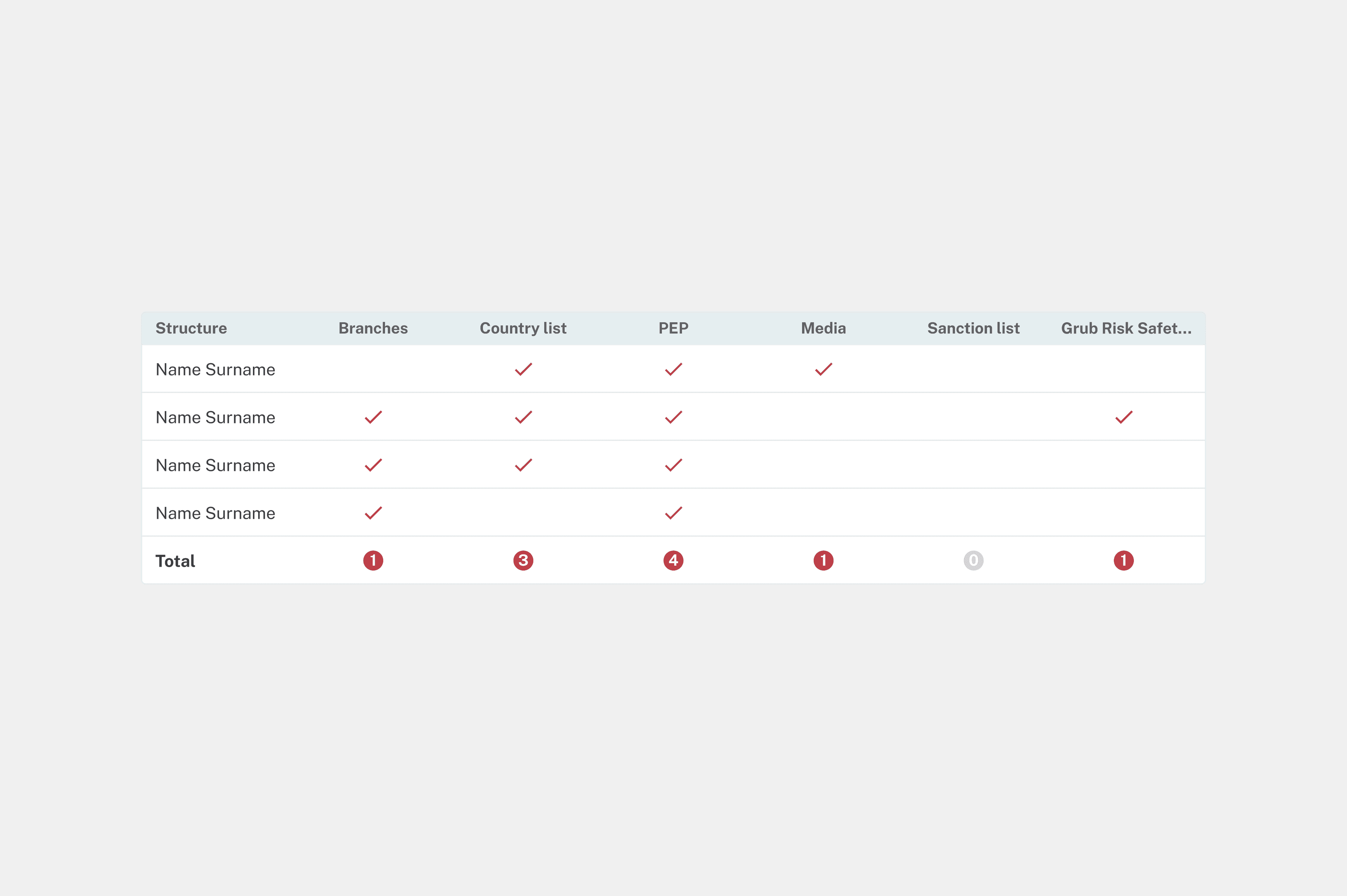This screenshot has width=1347, height=896.
Task: Click the Country list column header
Action: tap(523, 328)
